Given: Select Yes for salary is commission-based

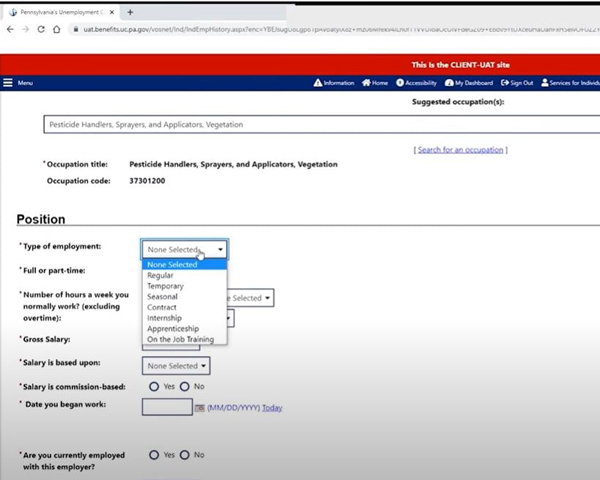Looking at the screenshot, I should click(x=154, y=387).
